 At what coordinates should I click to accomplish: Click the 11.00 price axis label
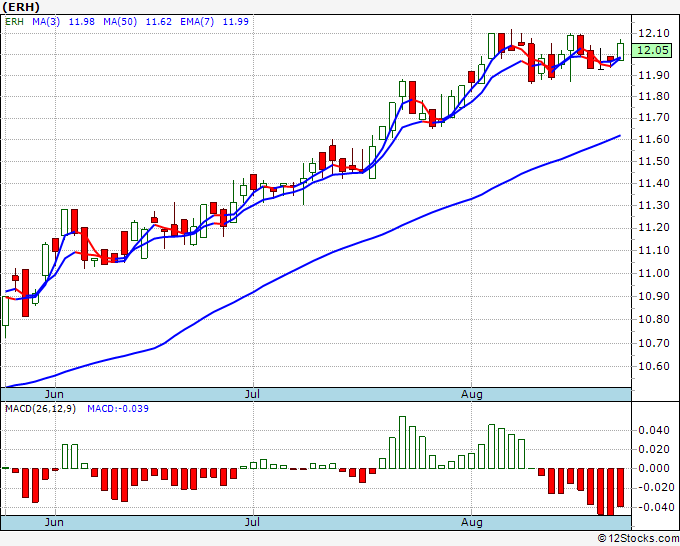[x=654, y=273]
